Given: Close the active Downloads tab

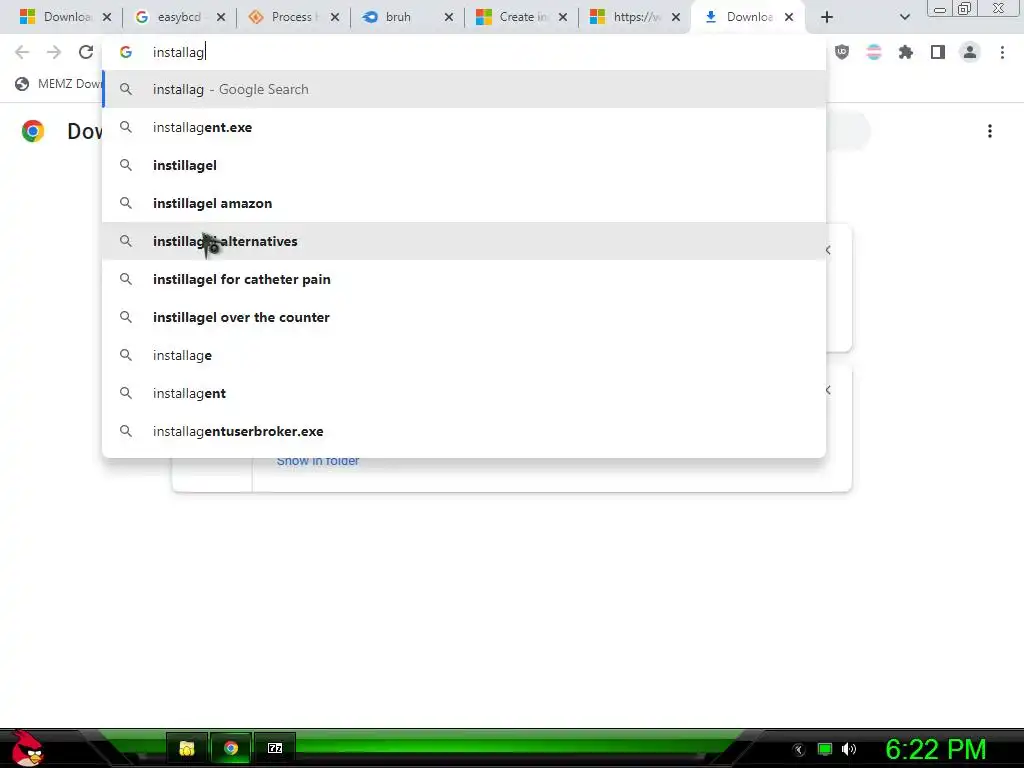Looking at the screenshot, I should point(789,17).
